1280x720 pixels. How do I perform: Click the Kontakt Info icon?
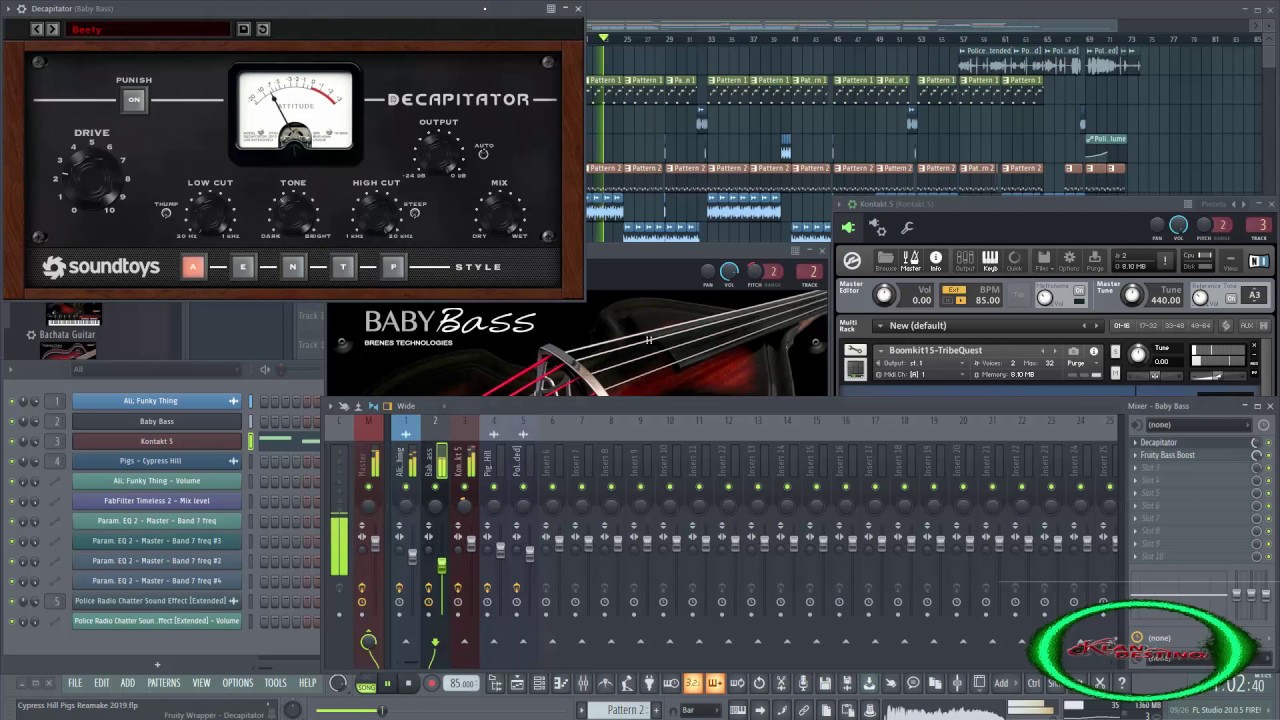(936, 261)
